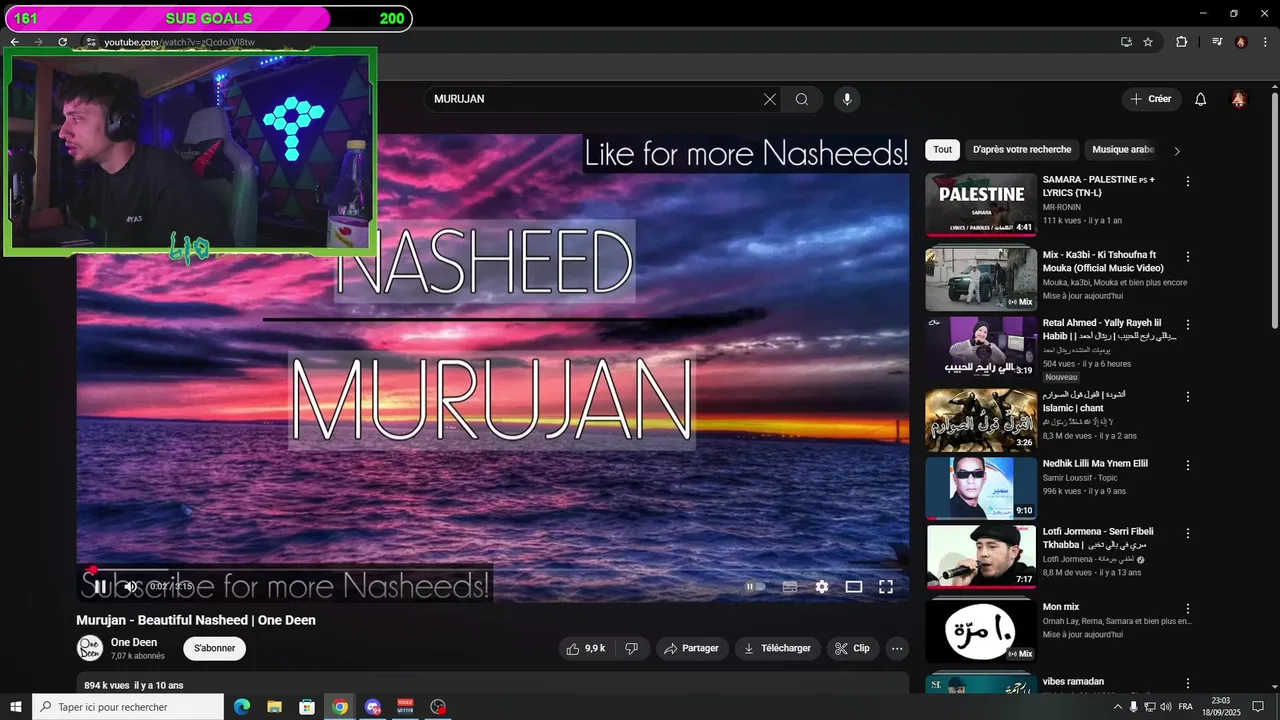Open the Chrome three-dot menu

point(1265,42)
